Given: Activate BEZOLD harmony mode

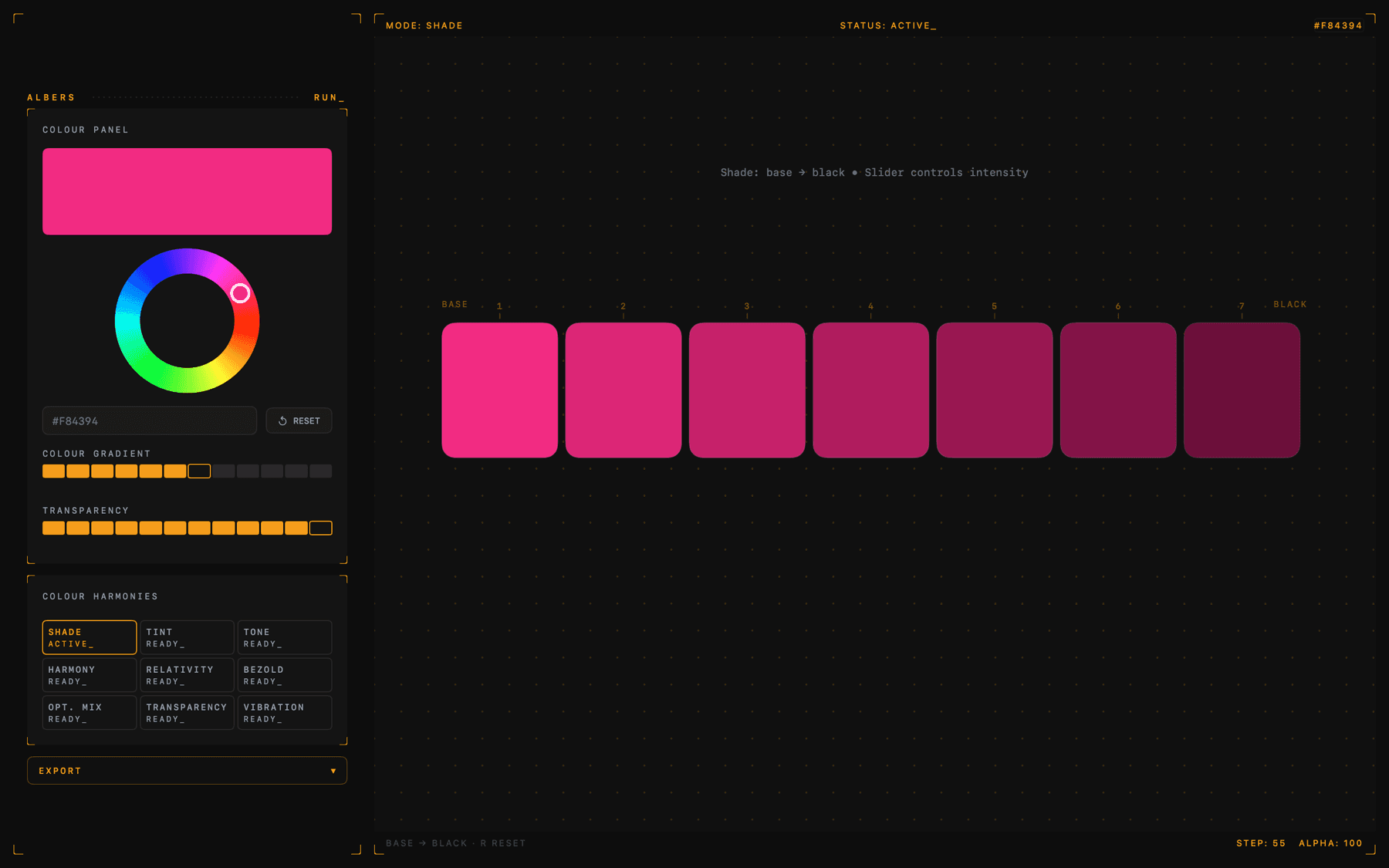Looking at the screenshot, I should click(x=285, y=674).
